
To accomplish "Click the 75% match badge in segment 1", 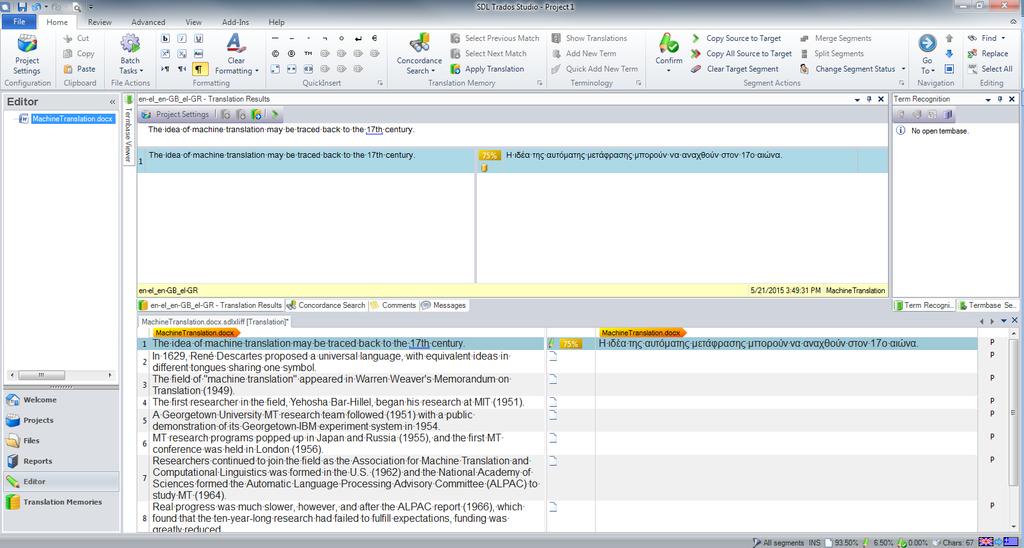I will (x=570, y=344).
